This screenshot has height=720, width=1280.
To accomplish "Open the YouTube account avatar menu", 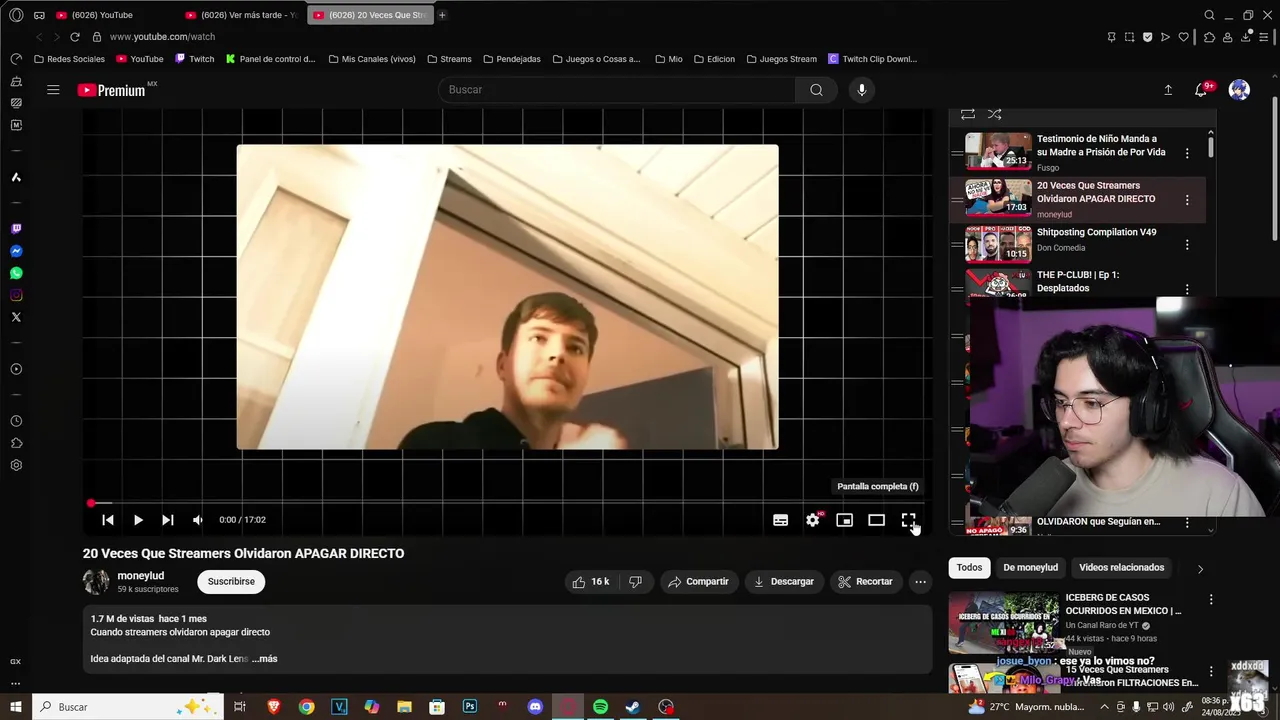I will coord(1239,90).
